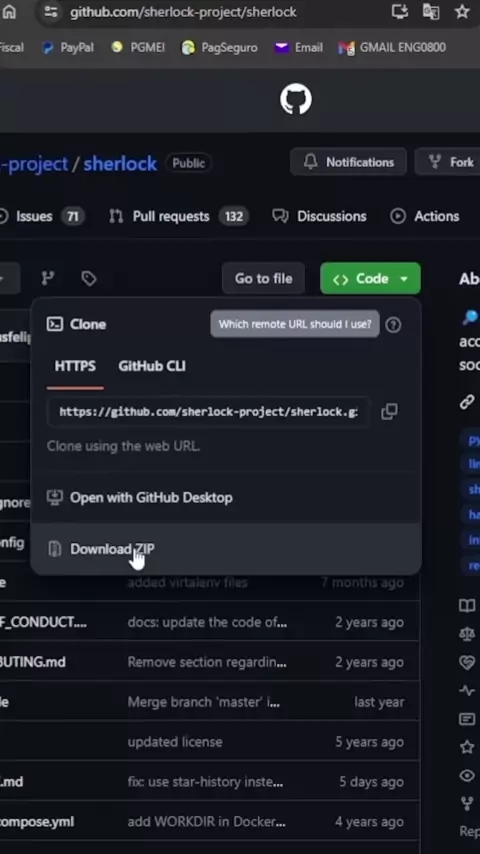Click the stars icon in sidebar
480x854 pixels.
click(467, 747)
